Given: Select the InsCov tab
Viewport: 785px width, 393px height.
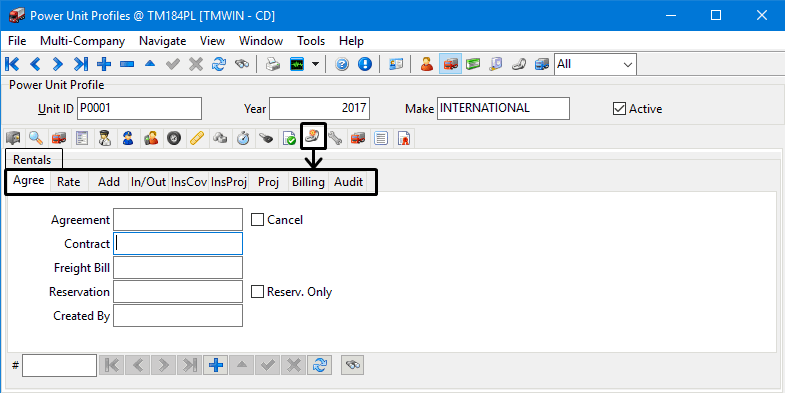Looking at the screenshot, I should pyautogui.click(x=189, y=182).
